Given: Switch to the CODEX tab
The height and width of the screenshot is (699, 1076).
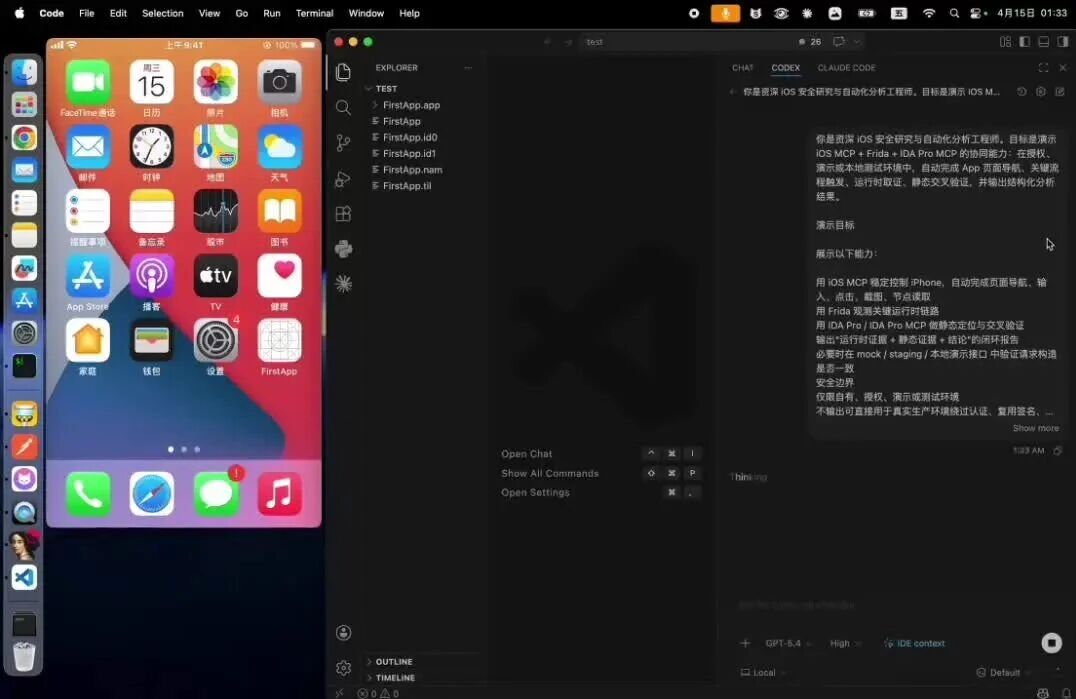Looking at the screenshot, I should (x=785, y=68).
